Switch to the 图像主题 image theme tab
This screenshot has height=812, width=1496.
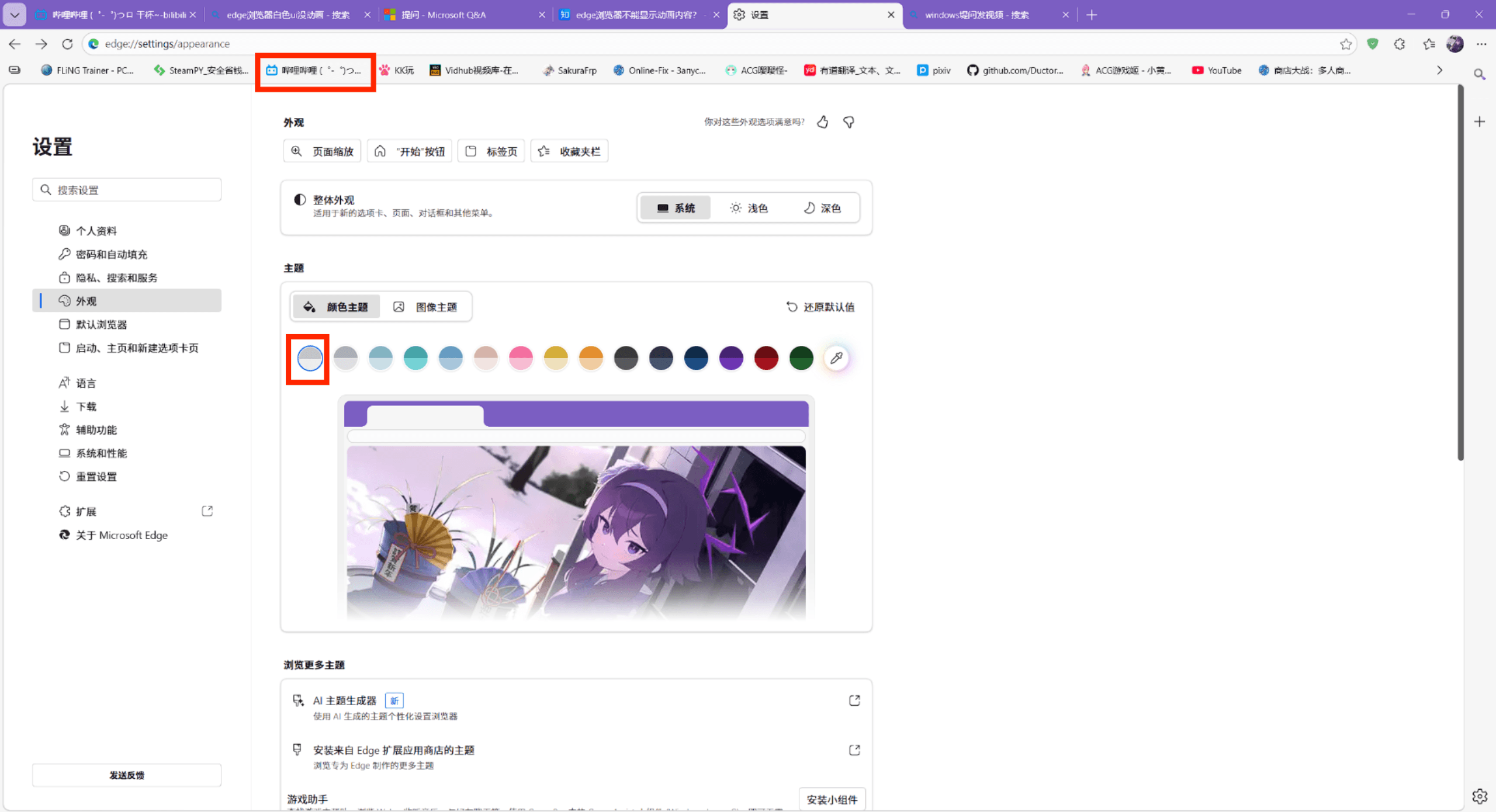425,307
